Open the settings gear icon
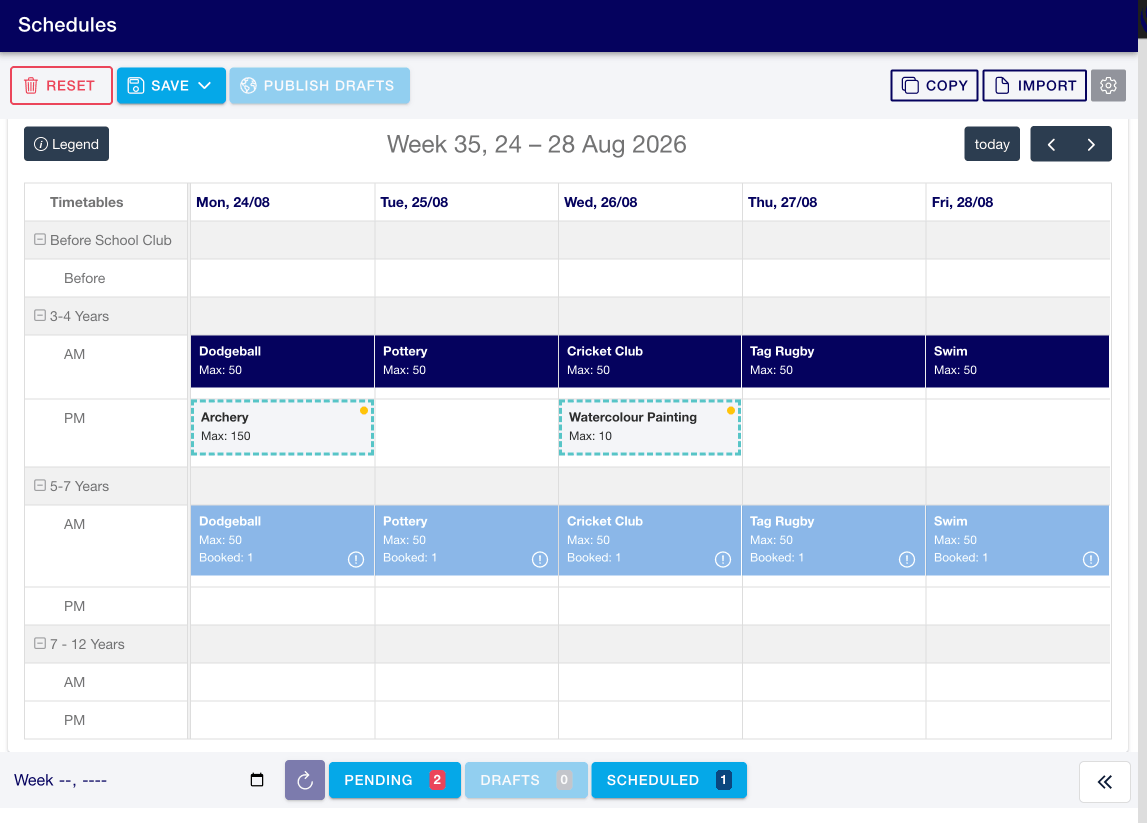 [1108, 86]
